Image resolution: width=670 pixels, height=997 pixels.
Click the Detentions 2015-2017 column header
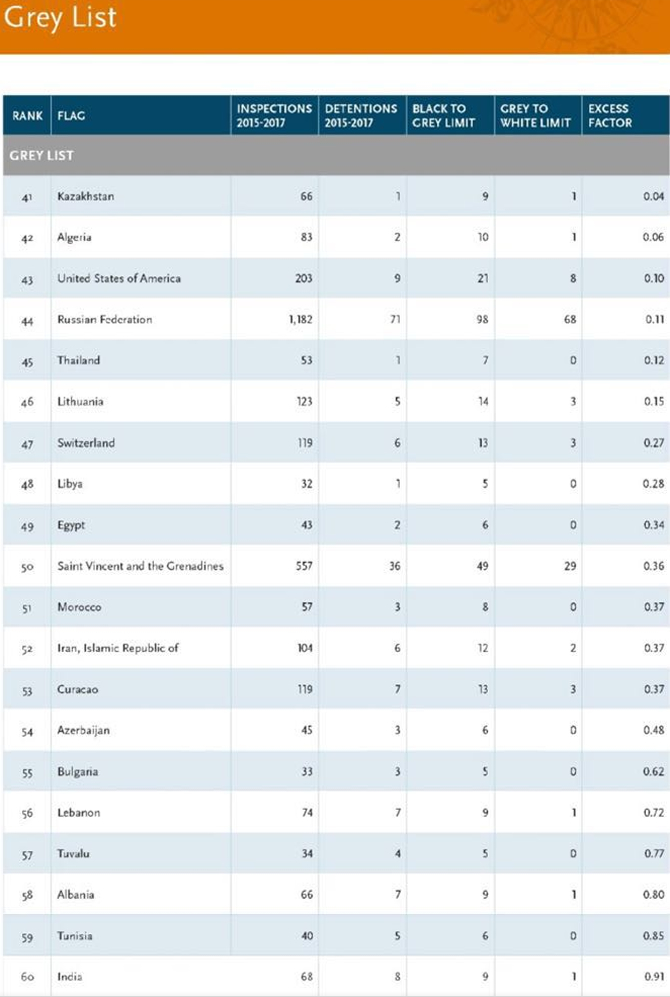coord(360,116)
